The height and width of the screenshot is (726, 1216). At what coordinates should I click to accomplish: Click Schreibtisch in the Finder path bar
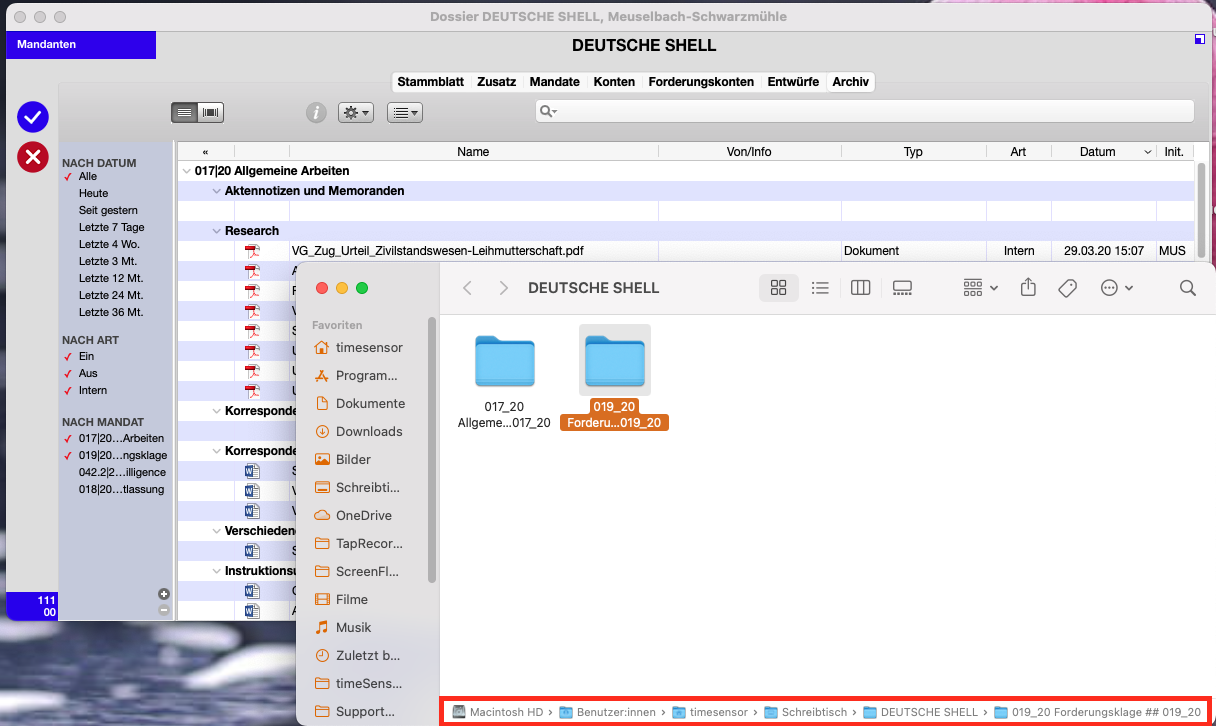click(806, 712)
